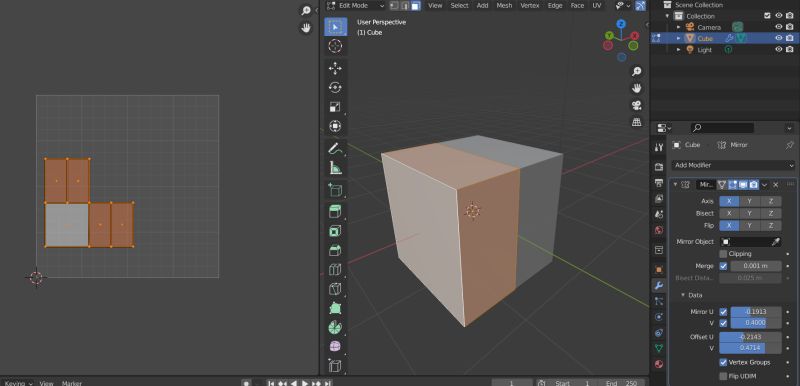Select the Measure tool
Image resolution: width=800 pixels, height=386 pixels.
pyautogui.click(x=335, y=168)
